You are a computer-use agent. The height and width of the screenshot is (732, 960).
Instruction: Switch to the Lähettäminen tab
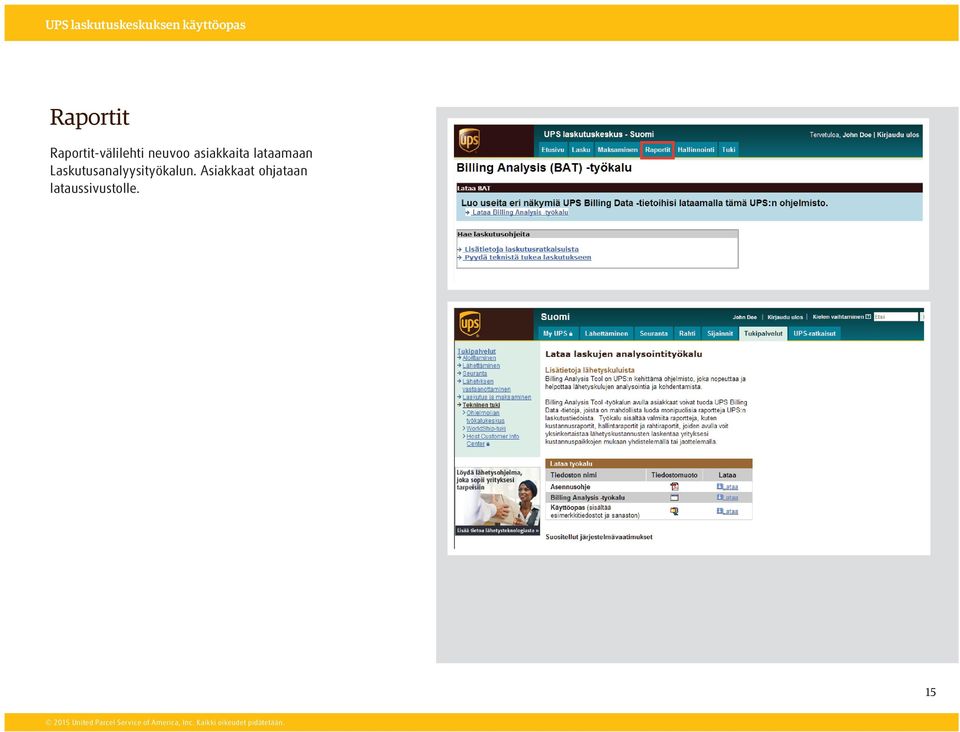point(606,334)
